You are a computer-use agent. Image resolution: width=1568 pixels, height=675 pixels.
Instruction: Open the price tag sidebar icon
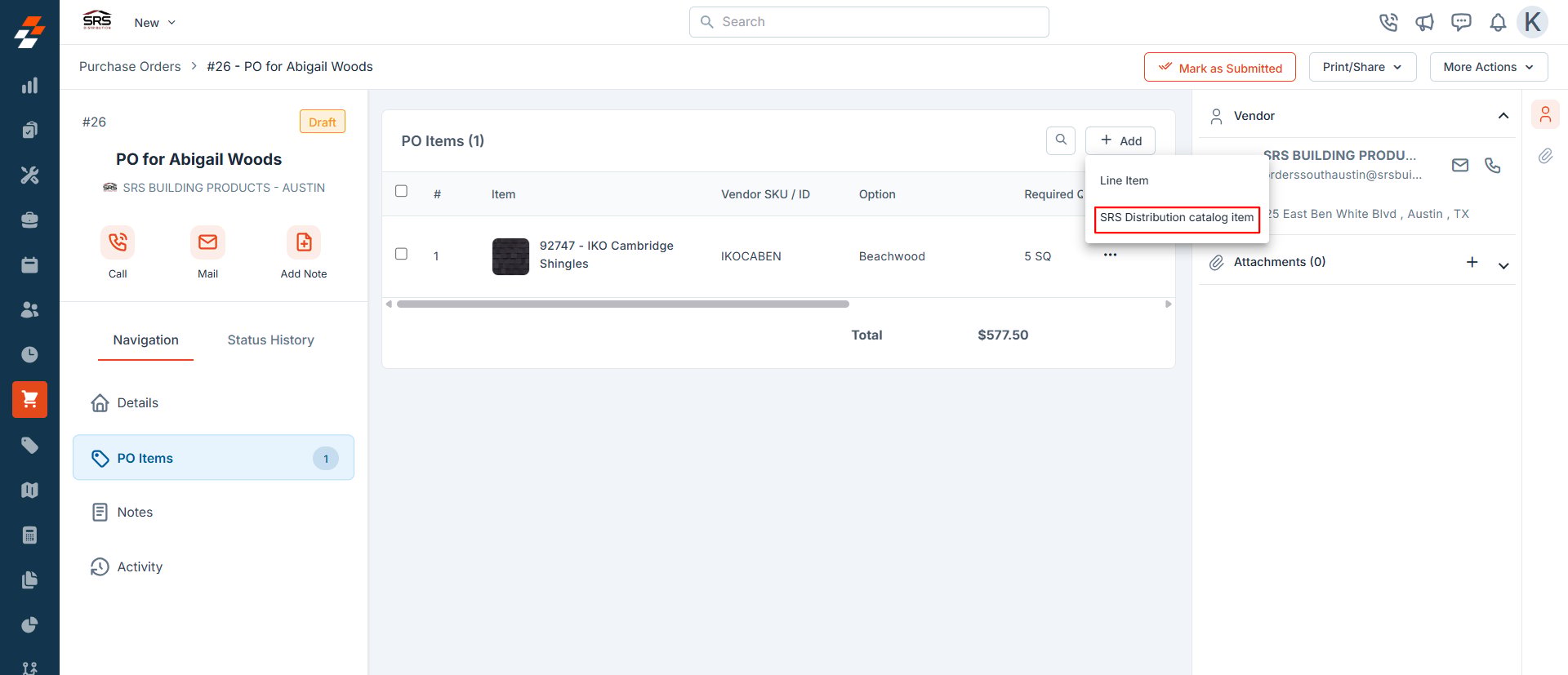29,445
